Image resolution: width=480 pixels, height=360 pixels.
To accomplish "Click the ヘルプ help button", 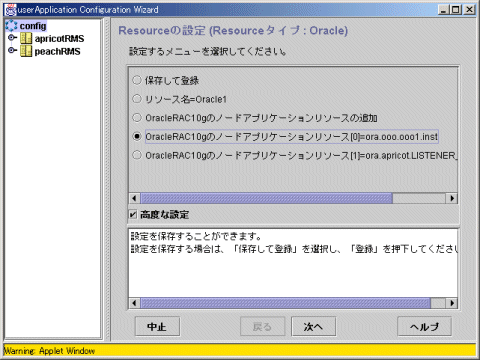I will 424,326.
